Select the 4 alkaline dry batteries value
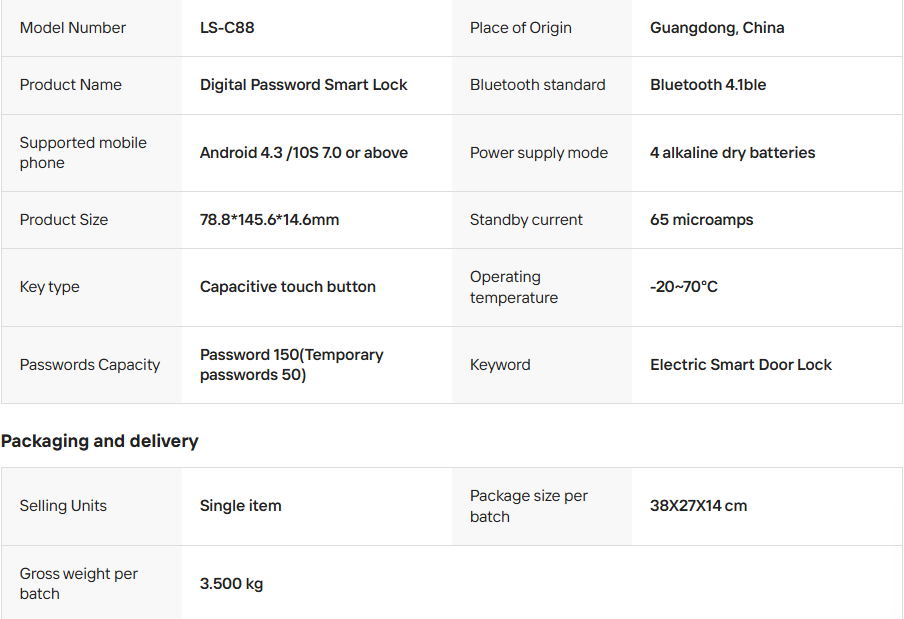 [x=732, y=153]
